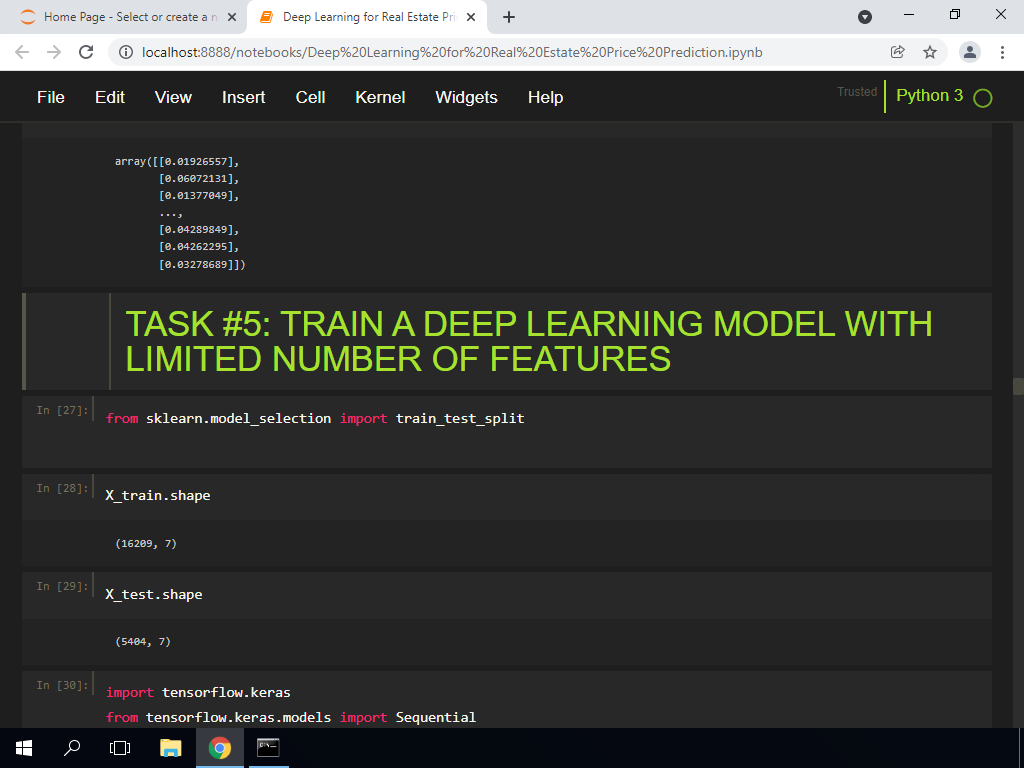Open the Cell menu
This screenshot has height=768, width=1024.
click(x=310, y=97)
